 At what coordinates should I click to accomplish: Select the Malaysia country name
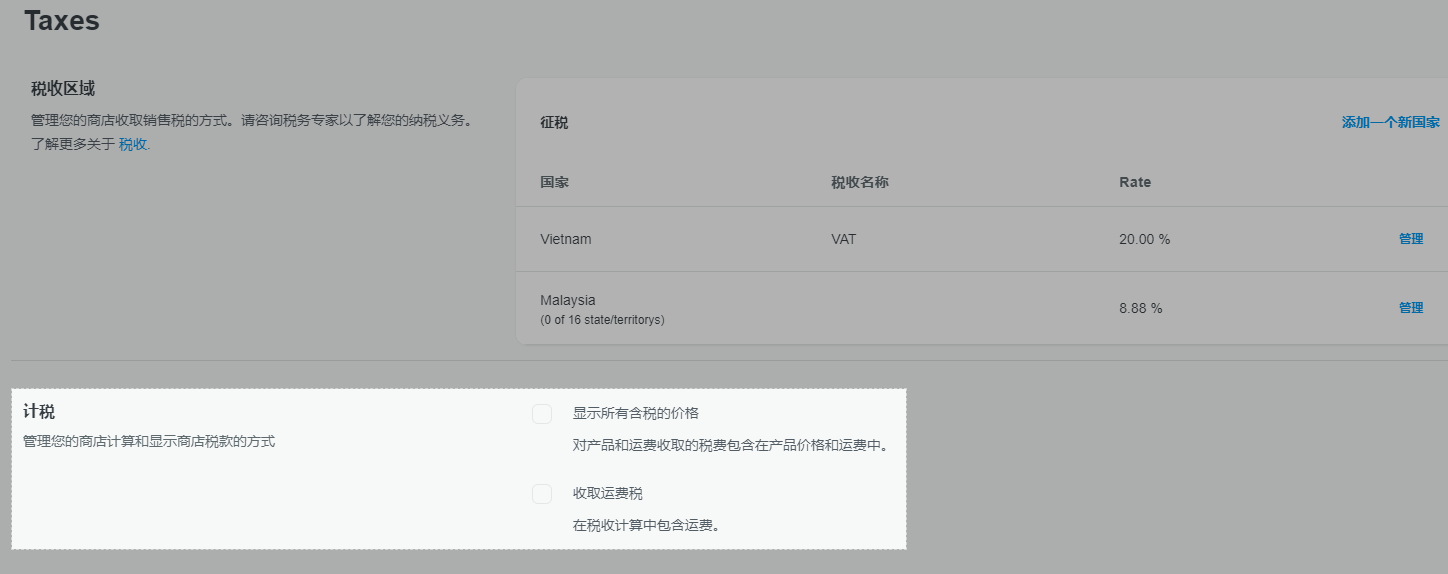pyautogui.click(x=568, y=300)
